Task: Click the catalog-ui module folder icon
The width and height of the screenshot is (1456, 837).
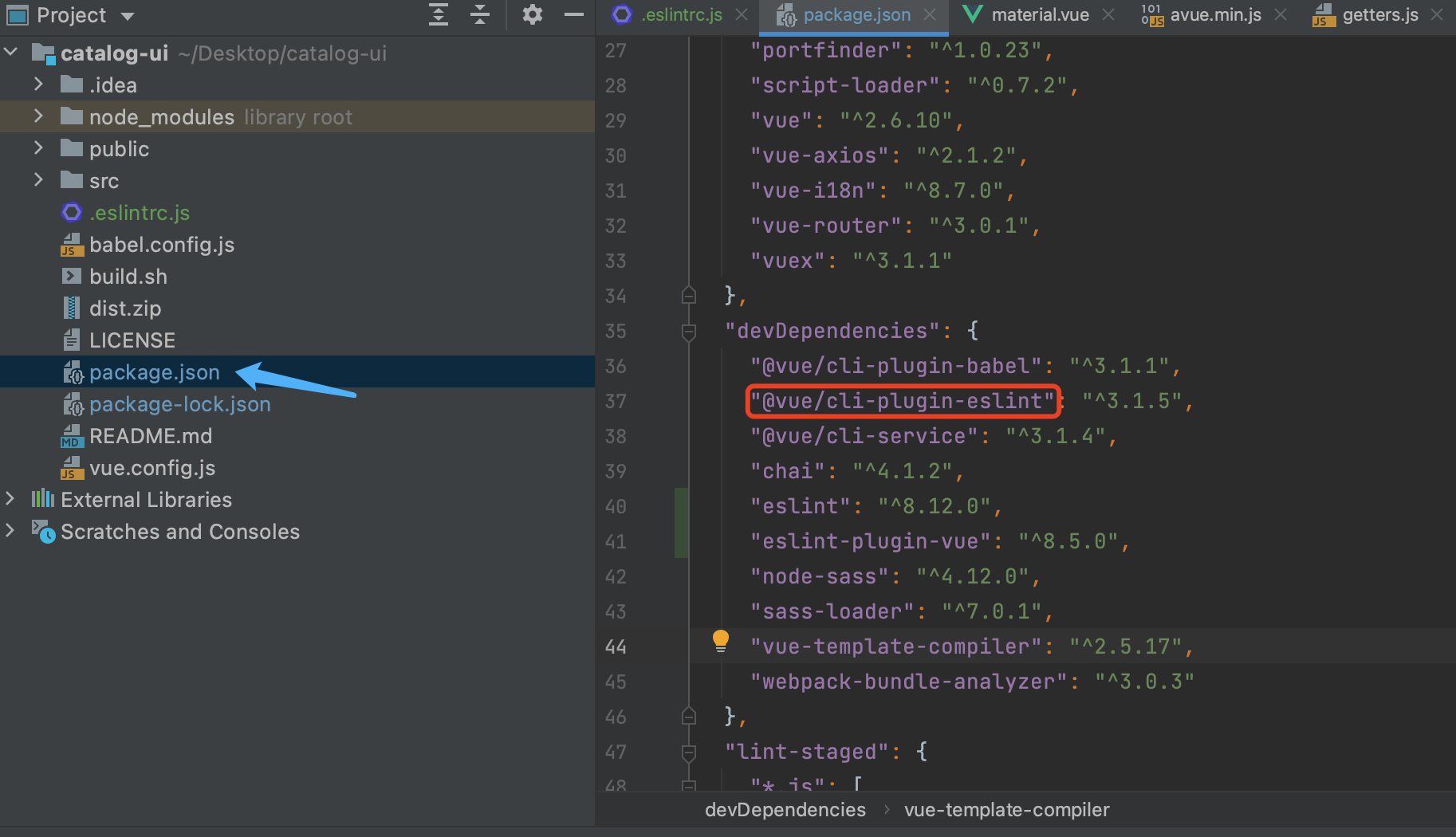Action: coord(43,53)
